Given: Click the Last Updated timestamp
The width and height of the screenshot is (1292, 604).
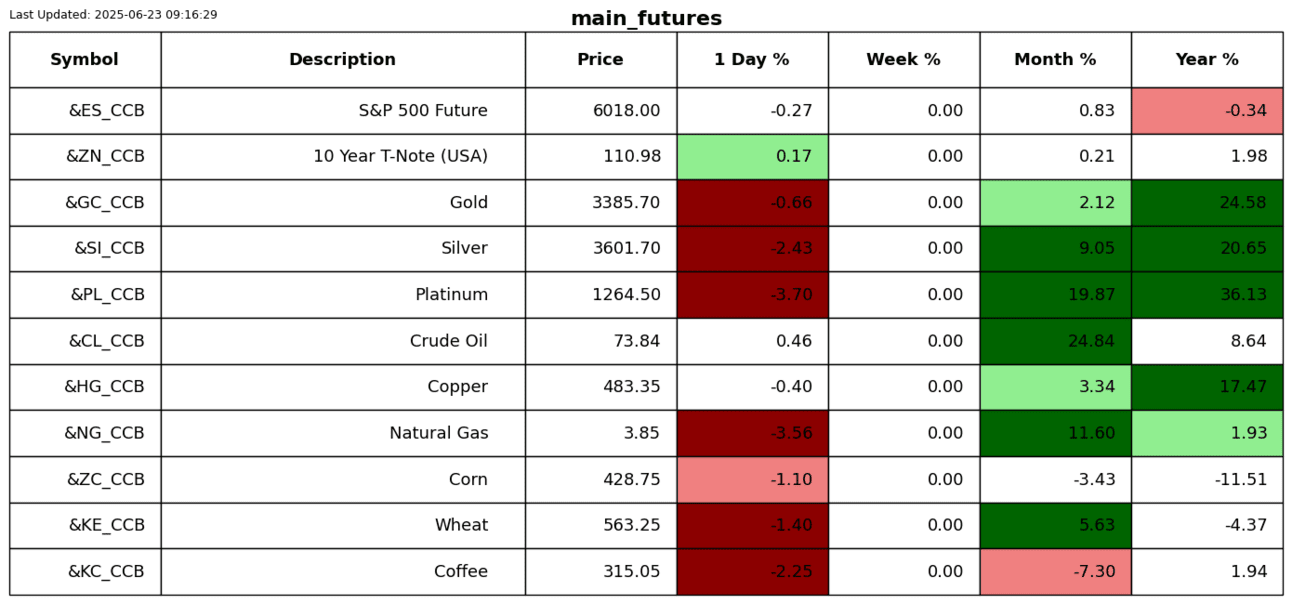Looking at the screenshot, I should pos(113,15).
